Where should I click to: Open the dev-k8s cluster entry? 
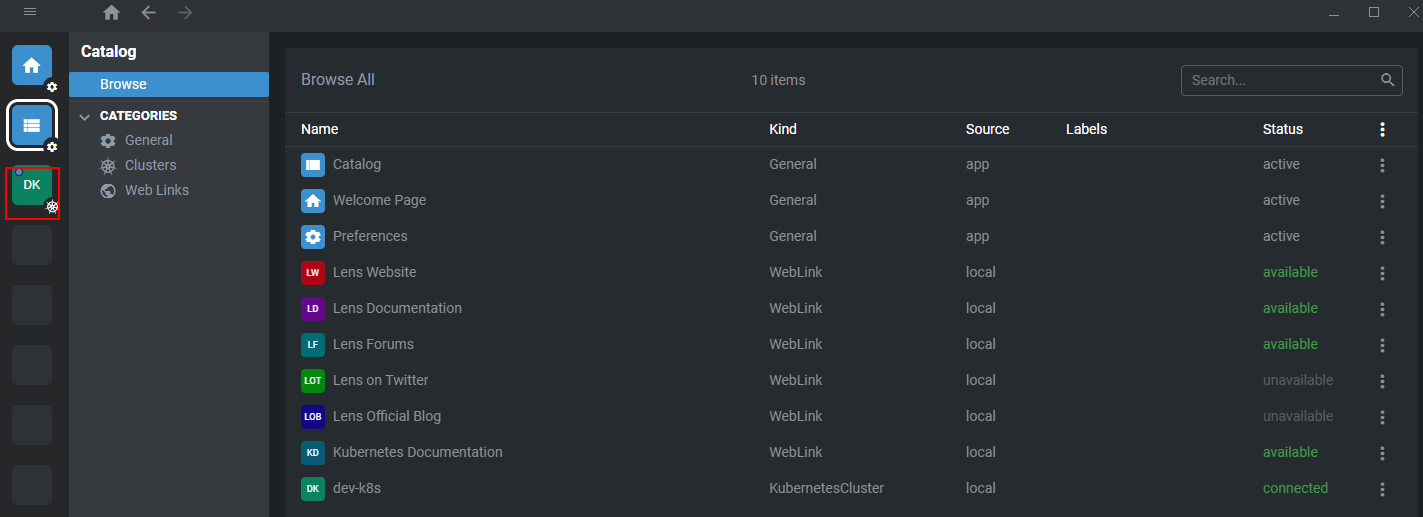357,488
